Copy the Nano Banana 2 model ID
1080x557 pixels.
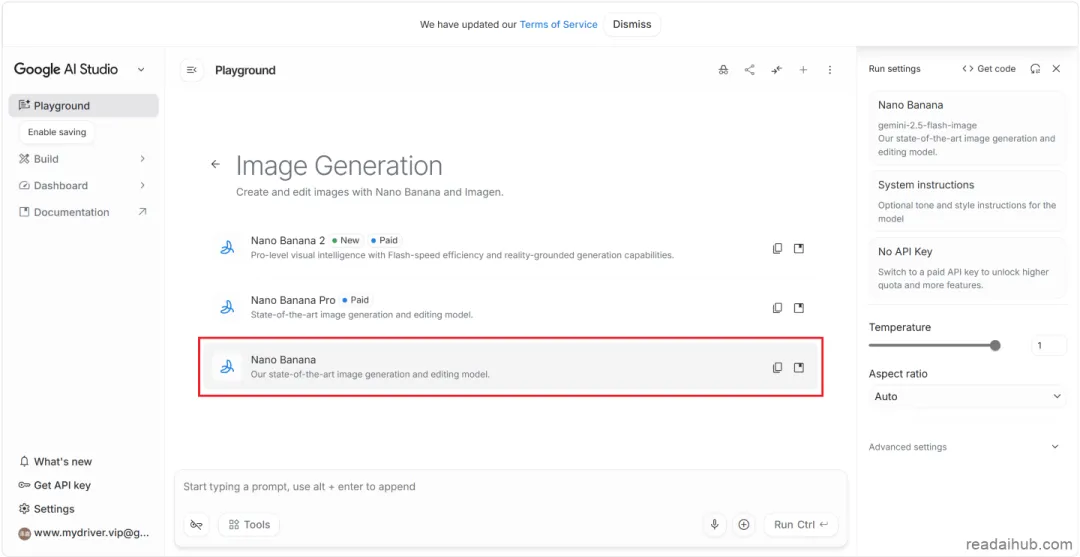click(x=777, y=248)
